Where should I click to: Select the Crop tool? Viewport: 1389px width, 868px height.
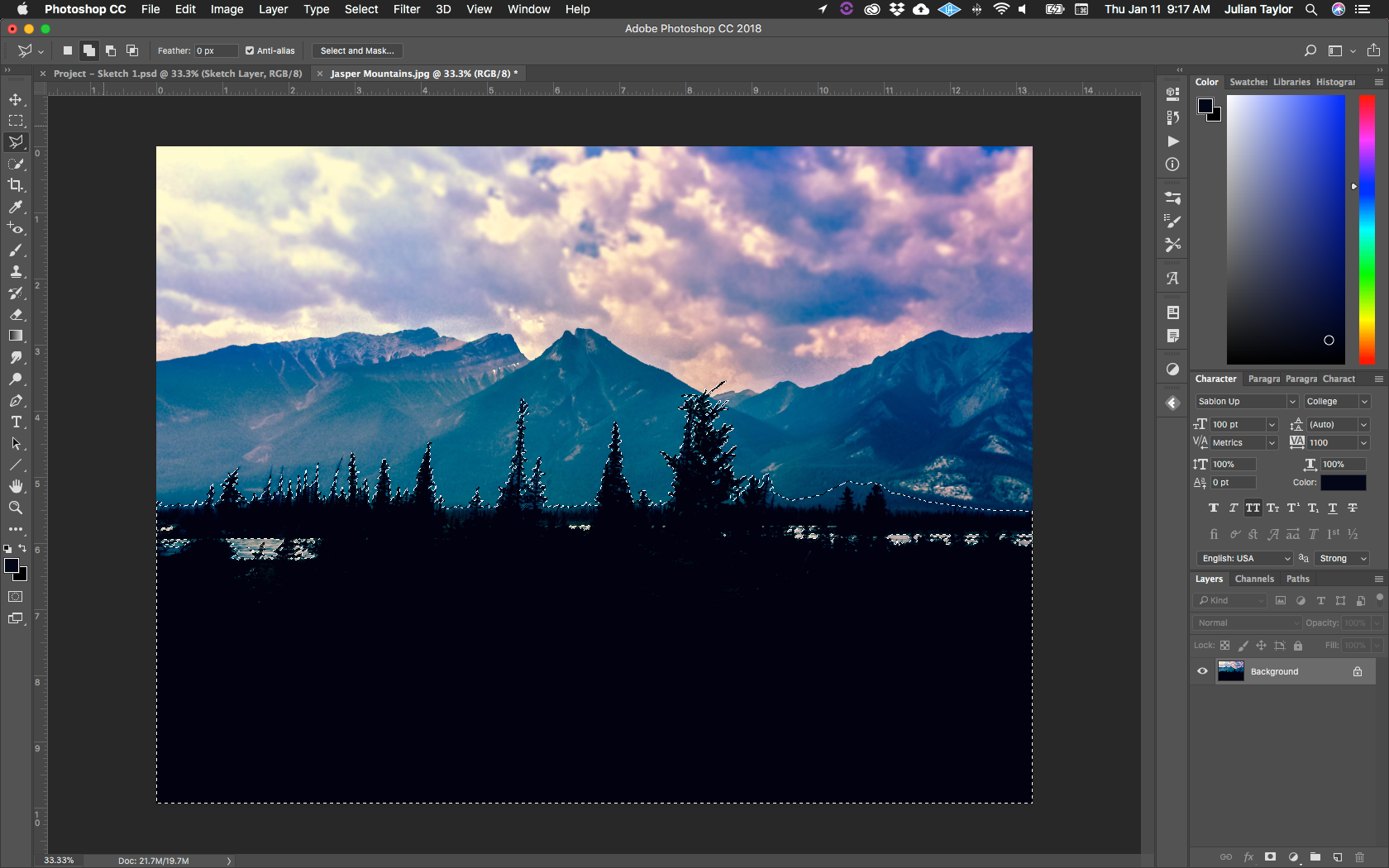(x=16, y=185)
